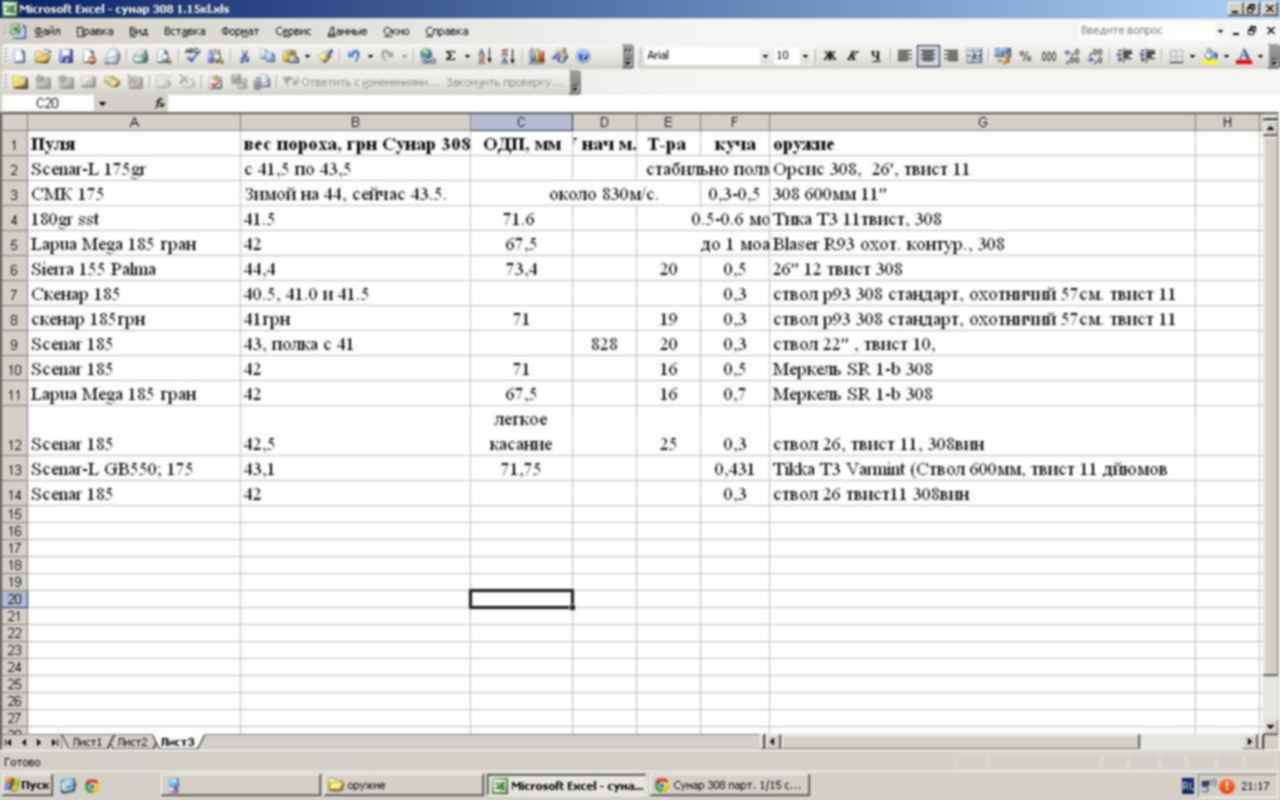Apply Percent style with the % icon
1280x800 pixels.
tap(1025, 56)
